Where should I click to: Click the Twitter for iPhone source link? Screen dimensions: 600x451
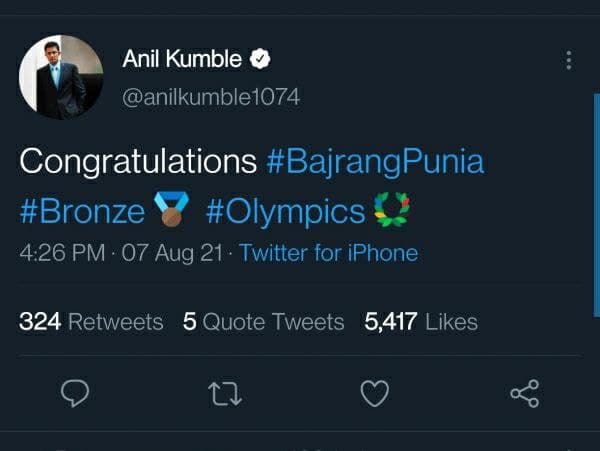pos(328,253)
